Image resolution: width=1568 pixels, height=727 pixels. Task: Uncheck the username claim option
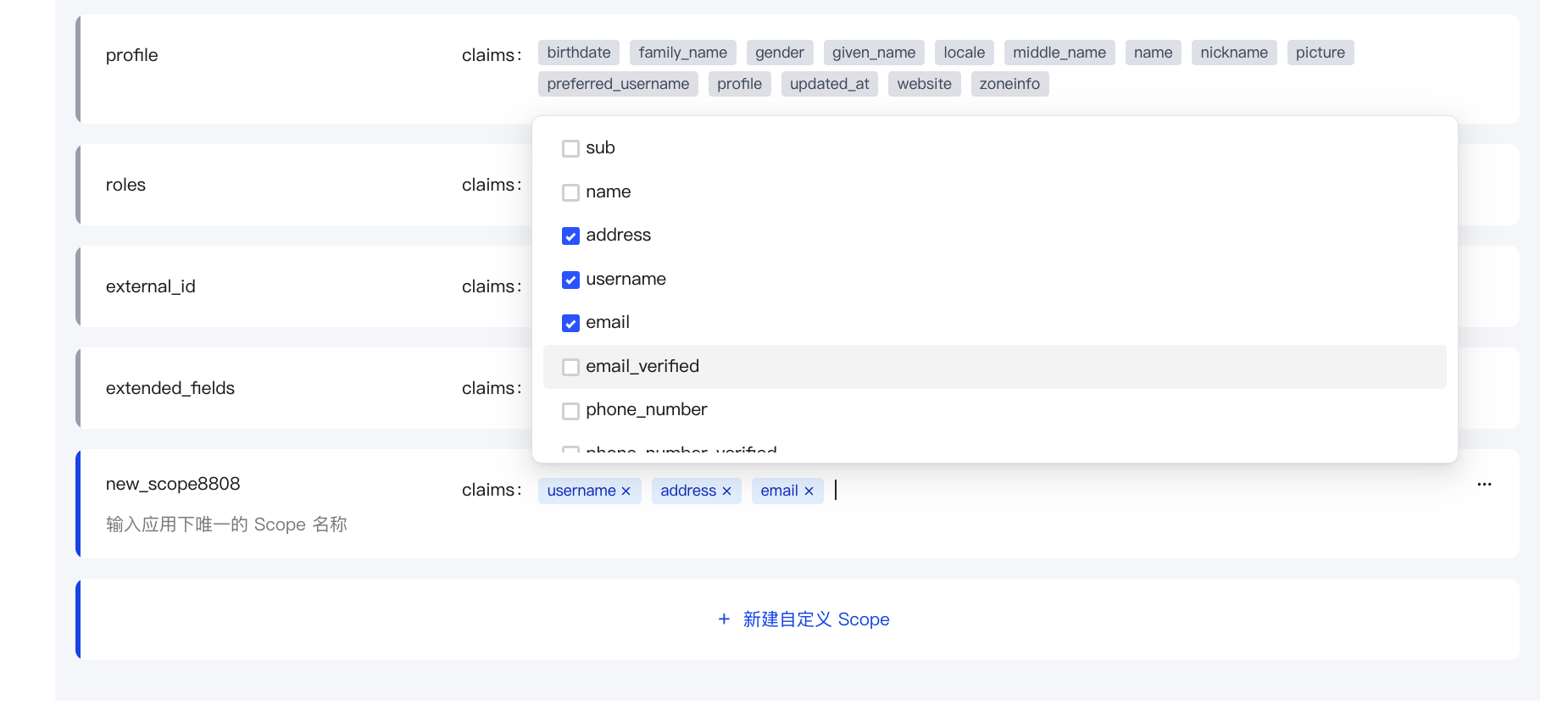point(570,280)
